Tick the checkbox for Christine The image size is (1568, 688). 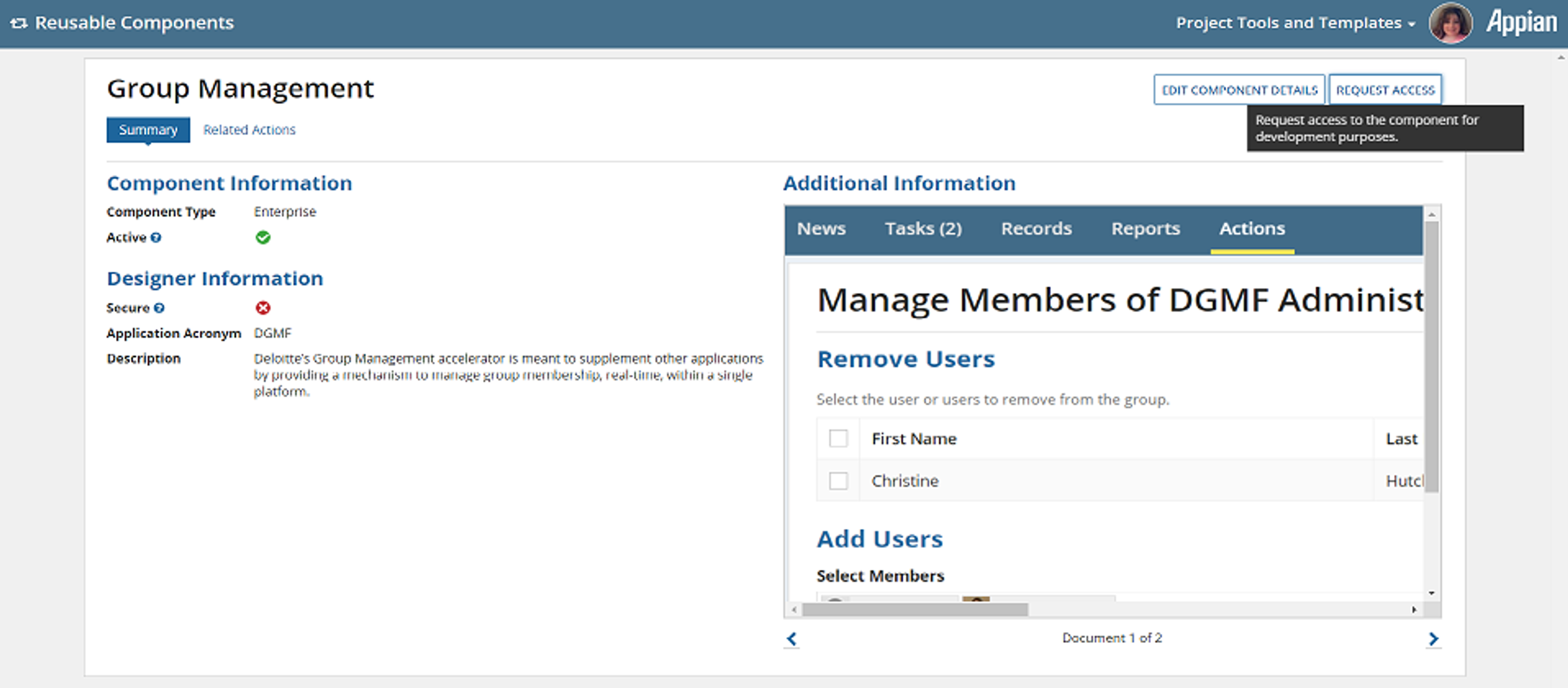click(x=838, y=481)
